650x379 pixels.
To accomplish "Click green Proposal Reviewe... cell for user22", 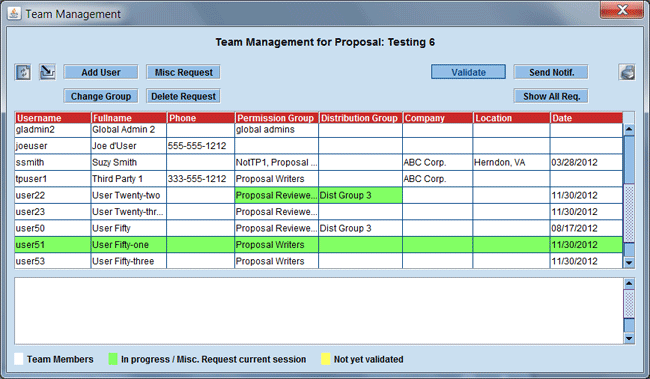I will point(276,195).
